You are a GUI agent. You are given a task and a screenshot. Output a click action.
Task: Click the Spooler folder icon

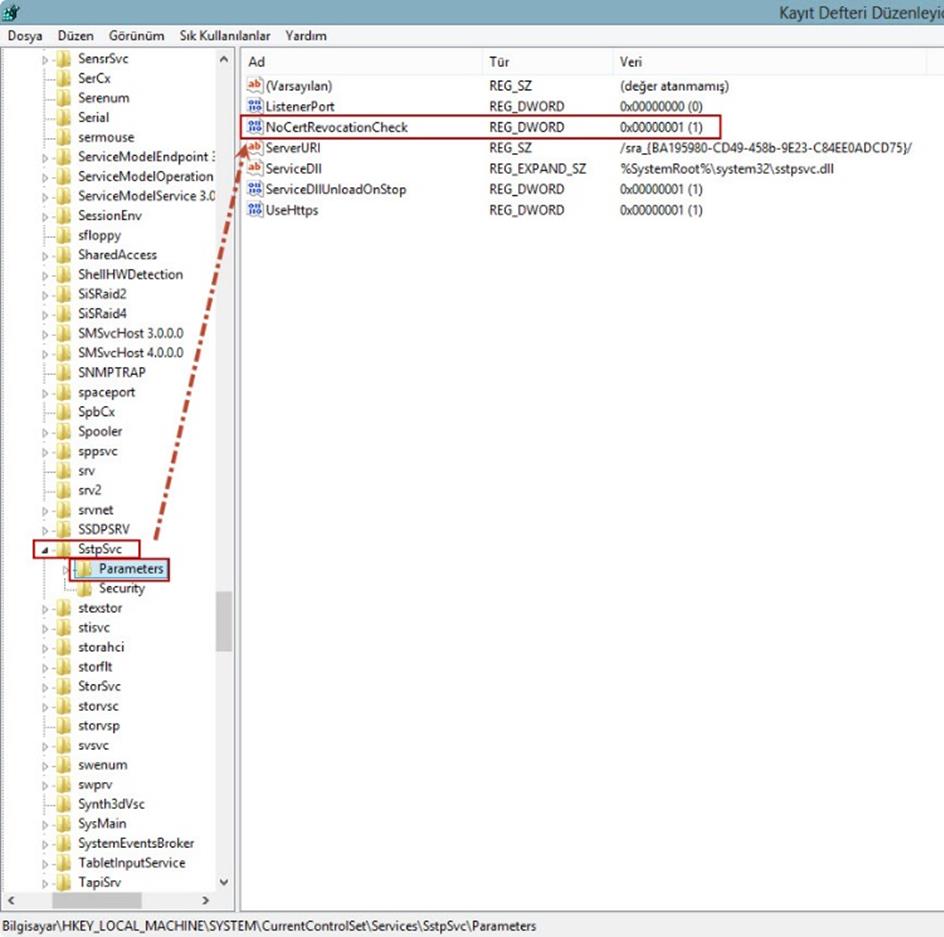(64, 431)
